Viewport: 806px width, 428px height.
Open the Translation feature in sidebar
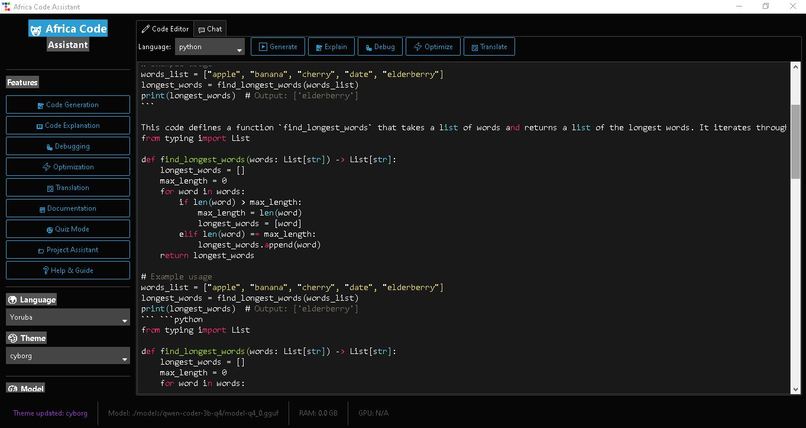[x=68, y=188]
